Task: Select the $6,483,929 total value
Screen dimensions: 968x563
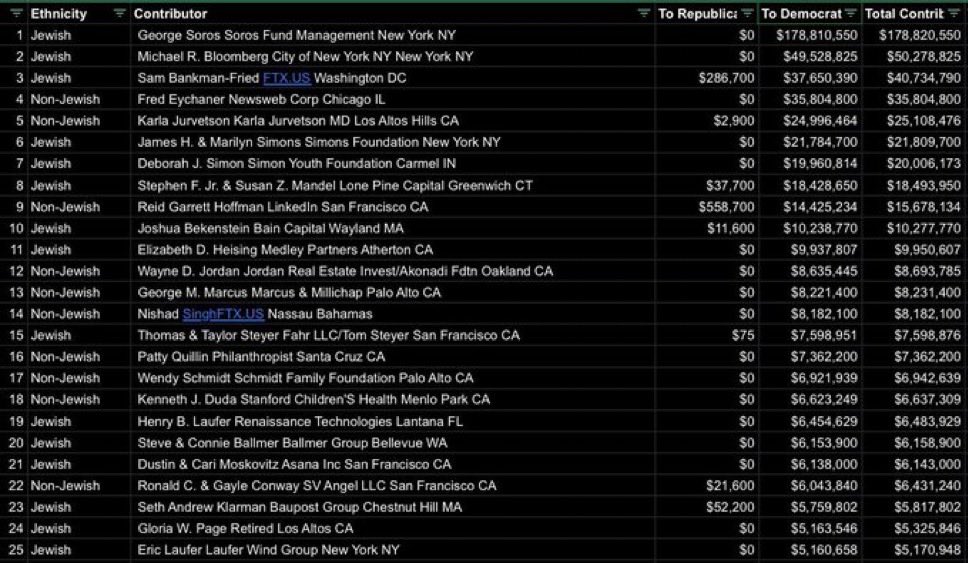Action: pos(927,422)
